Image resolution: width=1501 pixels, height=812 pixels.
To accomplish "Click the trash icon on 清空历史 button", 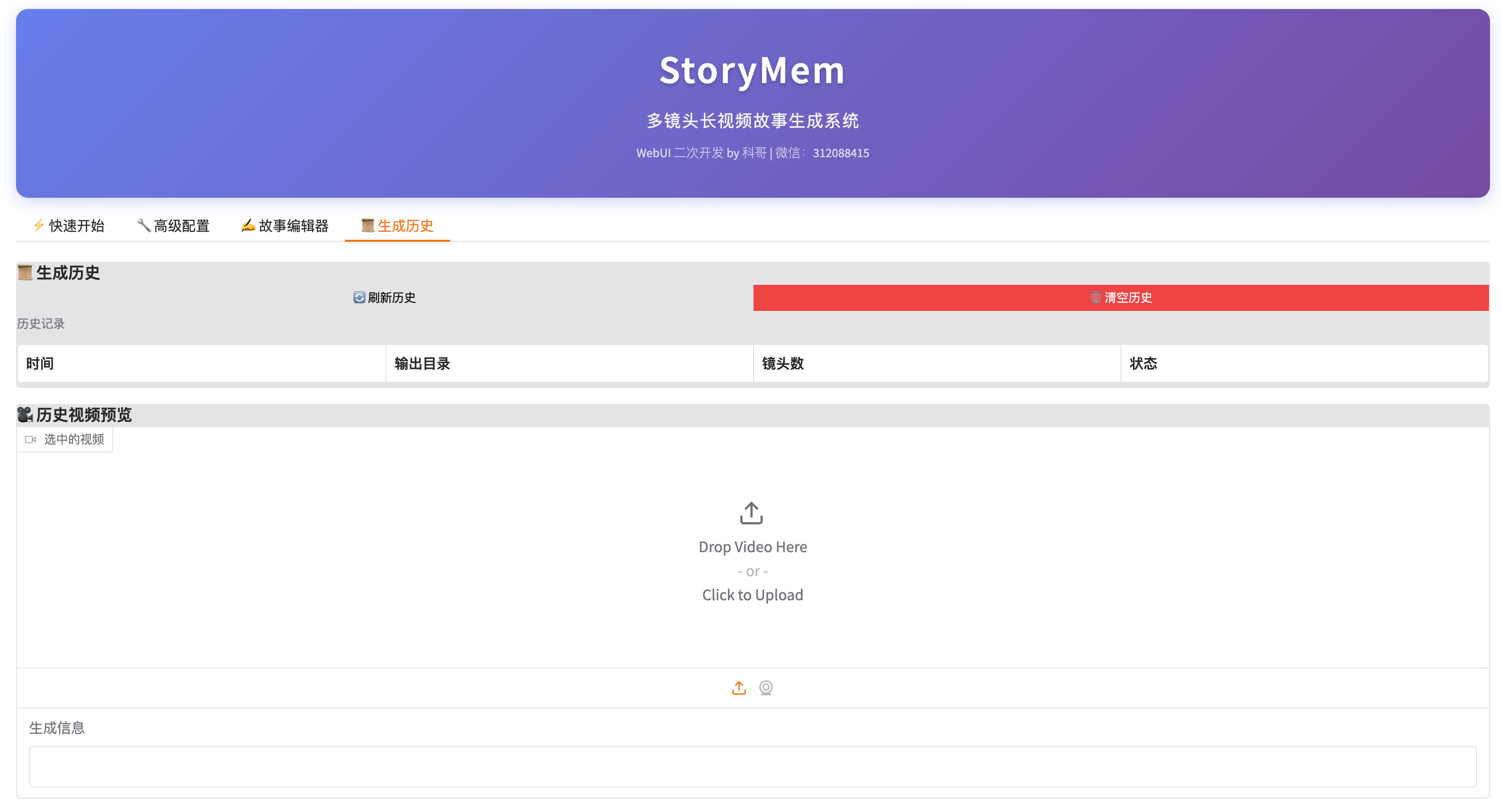I will coord(1095,298).
